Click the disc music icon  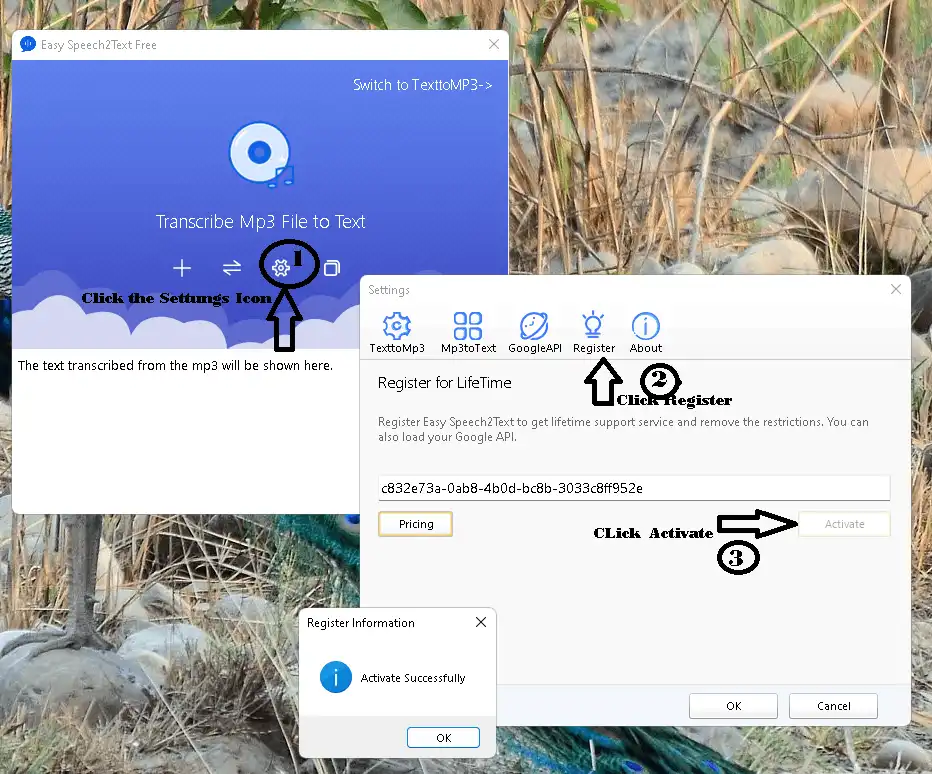click(x=262, y=155)
